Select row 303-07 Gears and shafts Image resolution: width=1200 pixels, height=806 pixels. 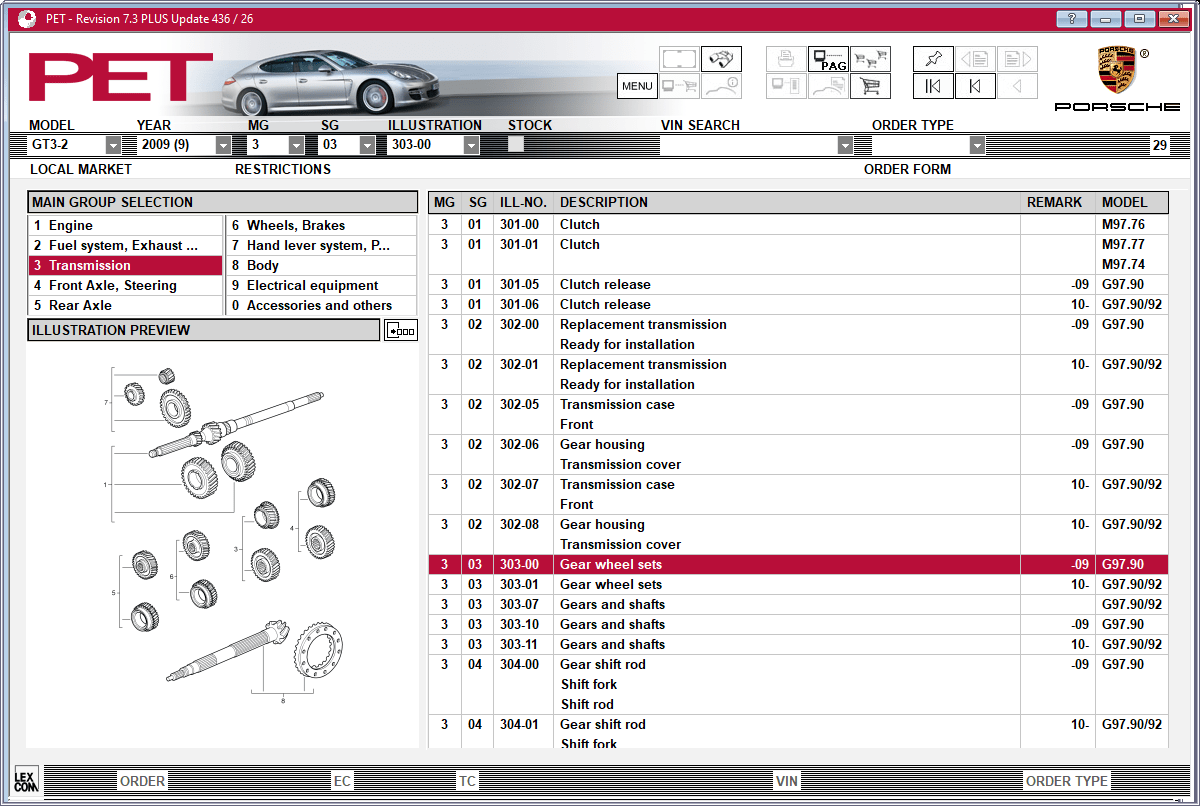798,605
